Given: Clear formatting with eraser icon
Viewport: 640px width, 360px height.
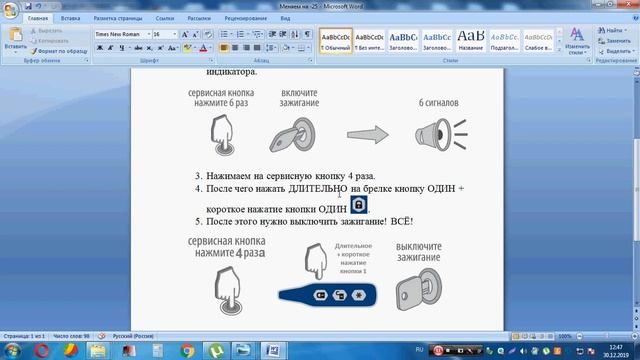Looking at the screenshot, I should point(208,34).
